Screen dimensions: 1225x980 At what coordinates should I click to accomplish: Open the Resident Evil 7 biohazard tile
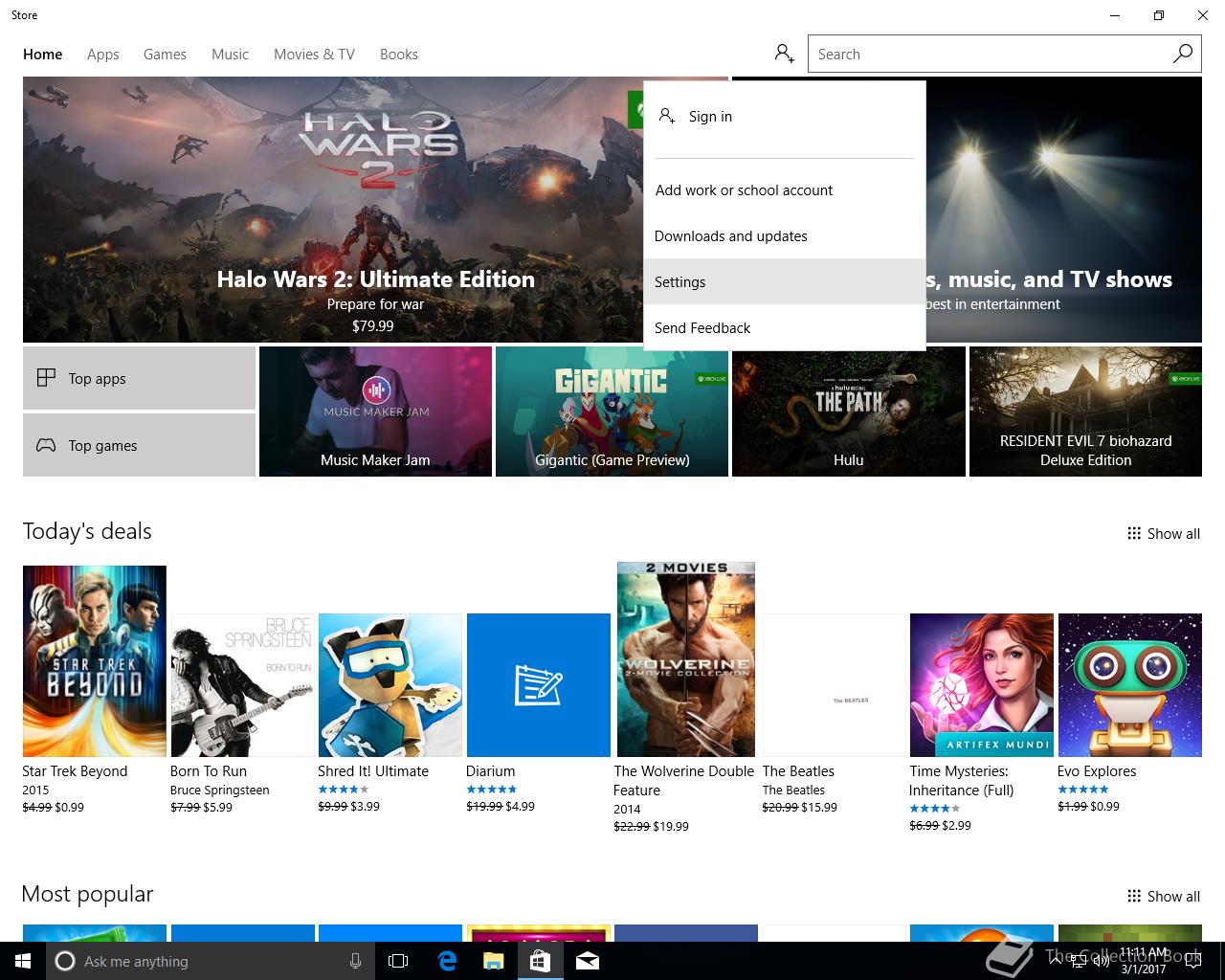pyautogui.click(x=1085, y=412)
